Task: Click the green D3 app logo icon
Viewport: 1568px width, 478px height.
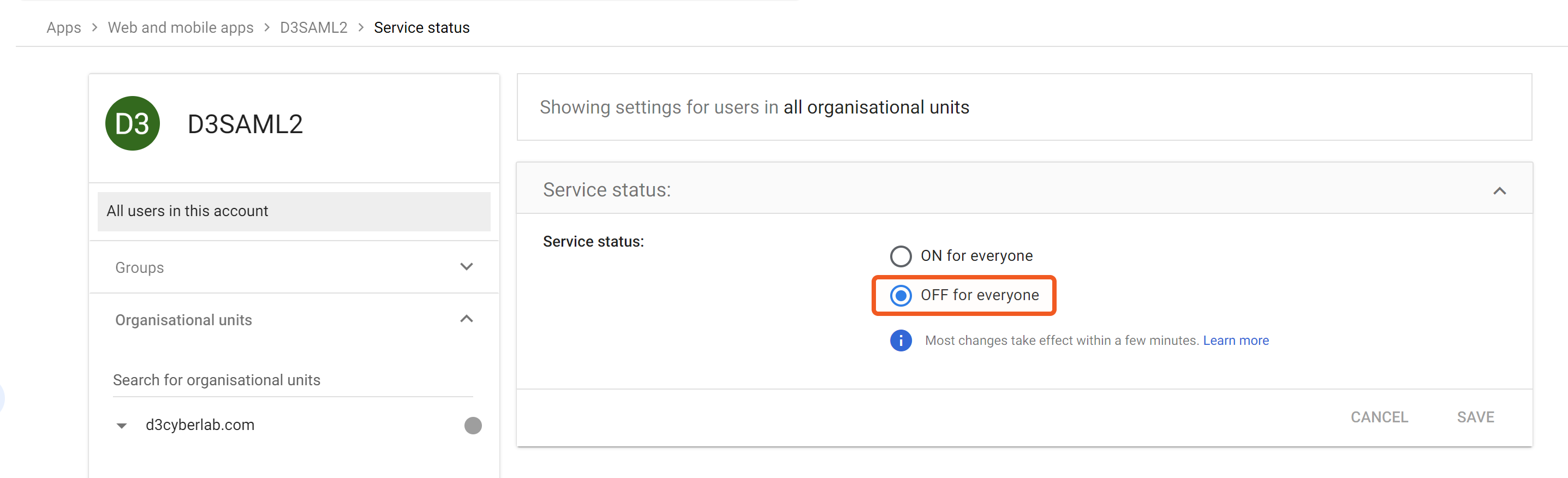Action: (132, 124)
